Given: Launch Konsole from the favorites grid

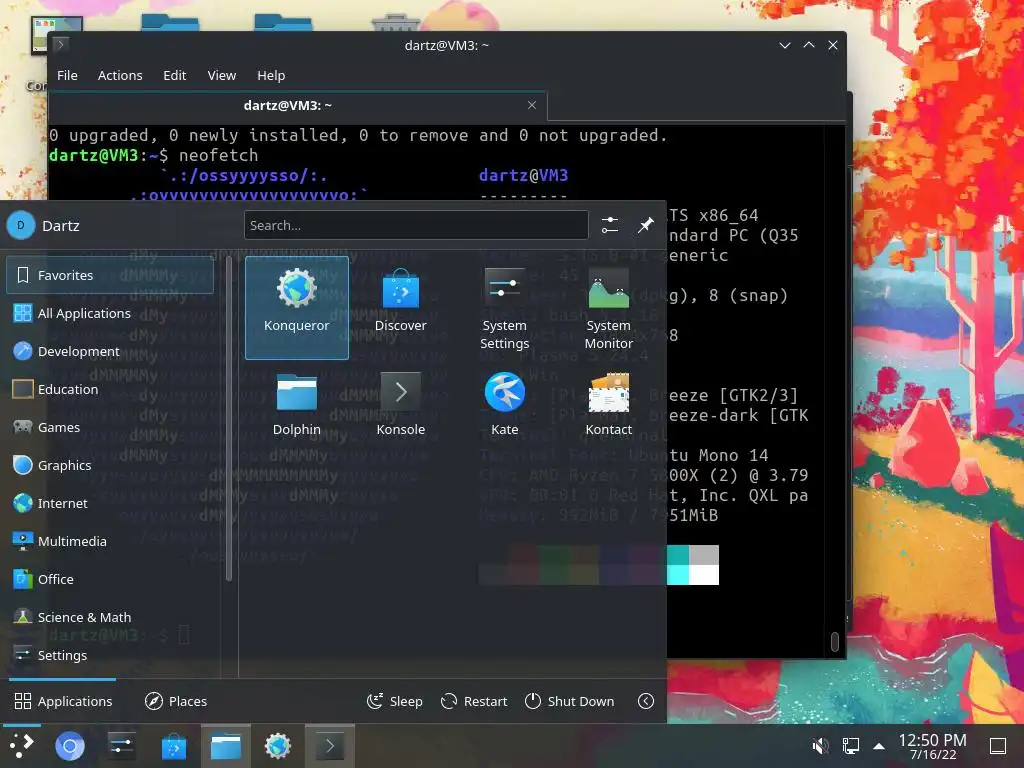Looking at the screenshot, I should click(x=400, y=405).
